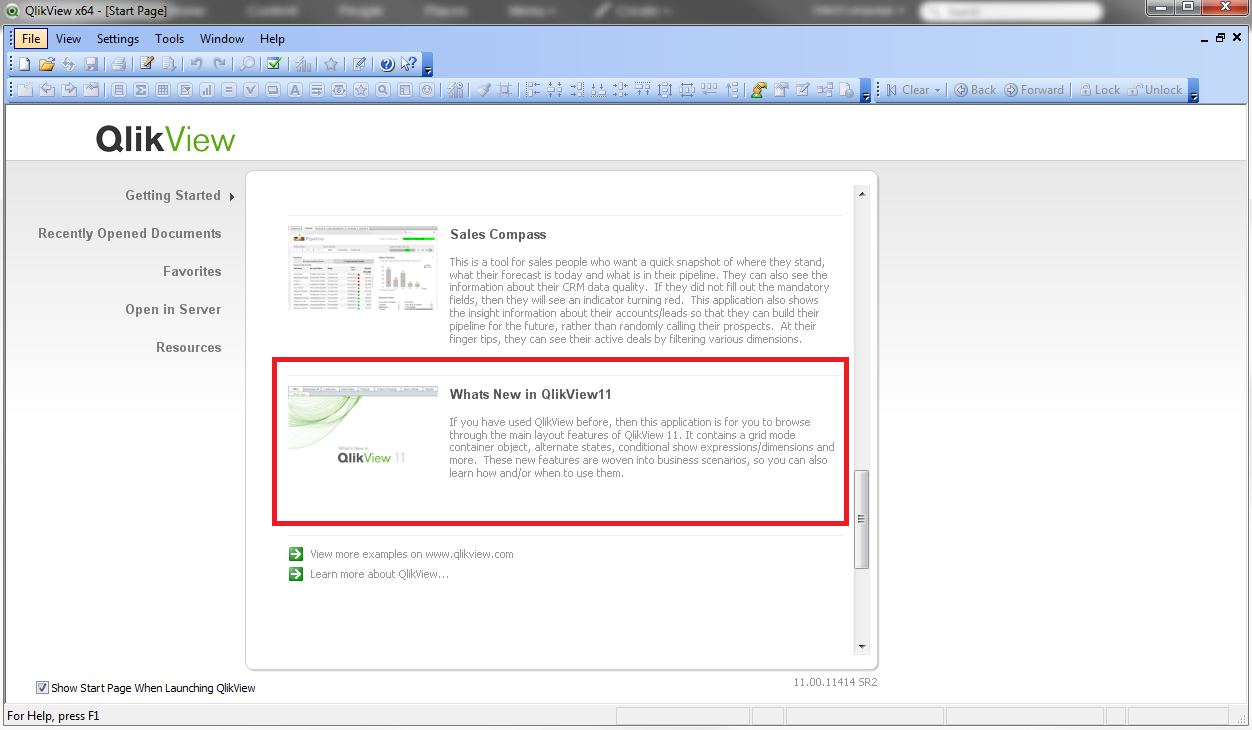Open the Help menu
Viewport: 1252px width, 730px height.
272,39
